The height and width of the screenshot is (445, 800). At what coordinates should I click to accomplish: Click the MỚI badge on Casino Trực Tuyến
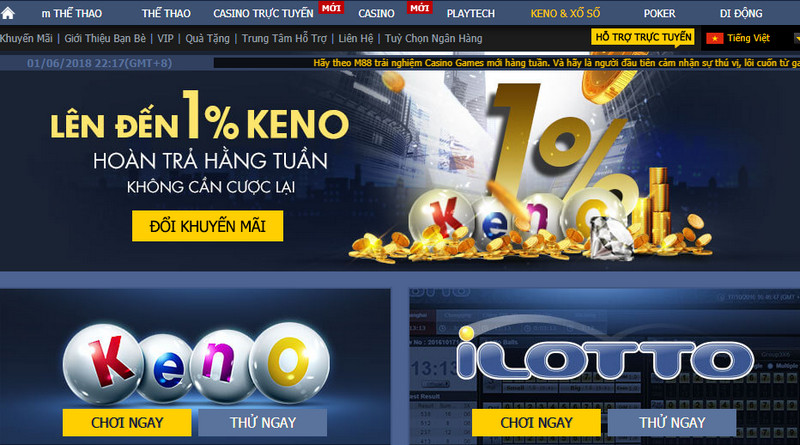pyautogui.click(x=331, y=8)
